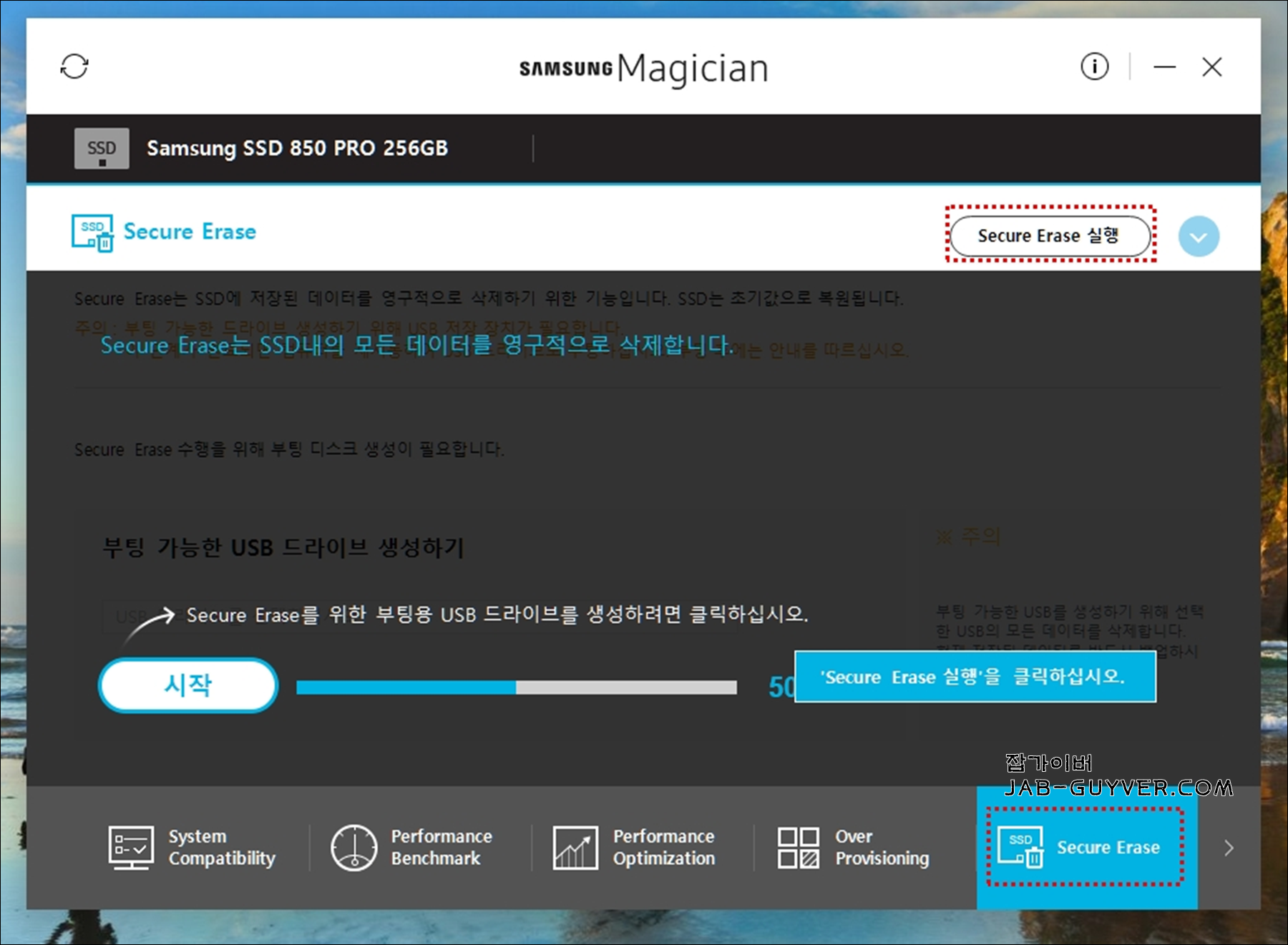
Task: Click the Over Provisioning grid icon
Action: click(x=799, y=848)
